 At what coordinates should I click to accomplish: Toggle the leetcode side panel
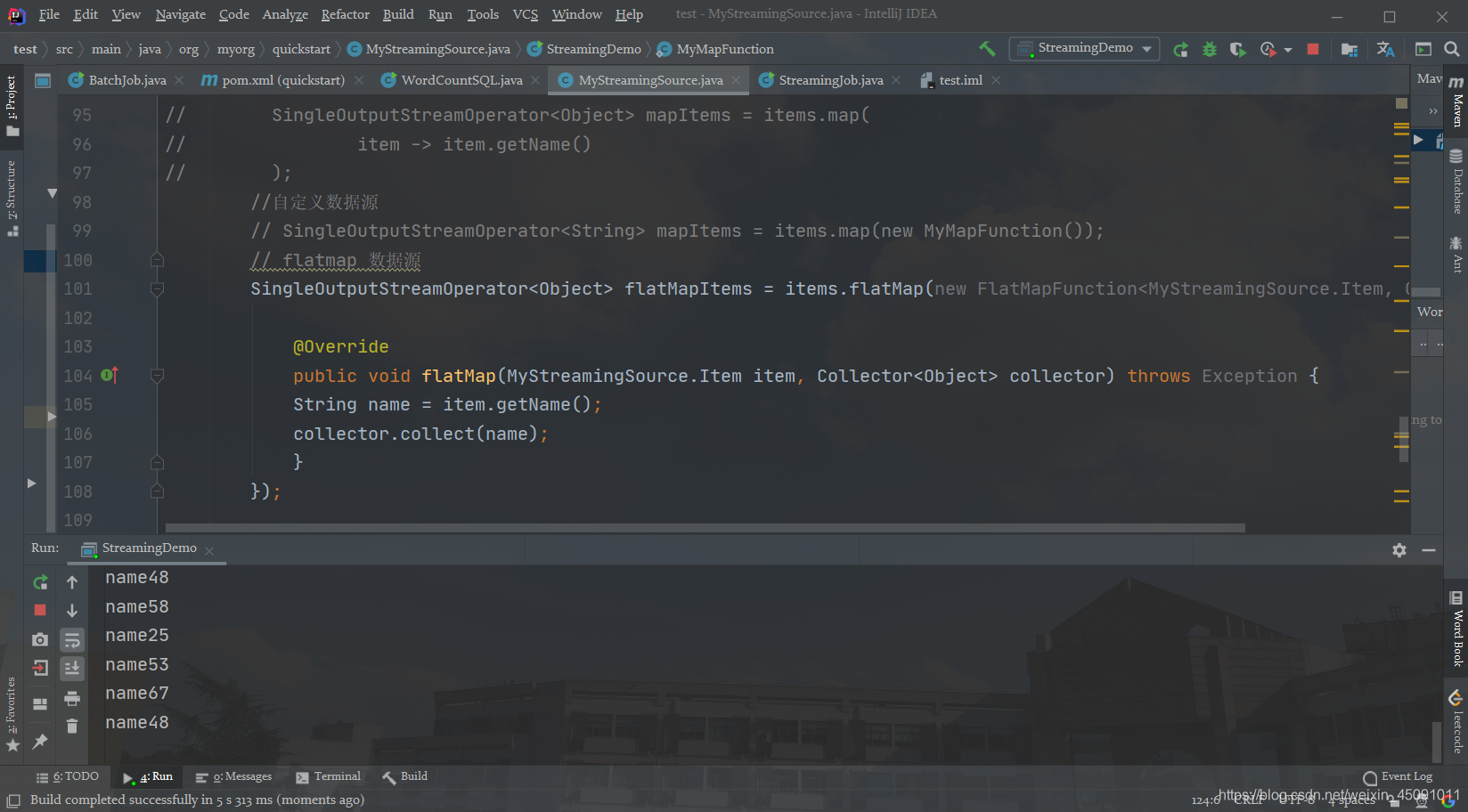(1456, 720)
